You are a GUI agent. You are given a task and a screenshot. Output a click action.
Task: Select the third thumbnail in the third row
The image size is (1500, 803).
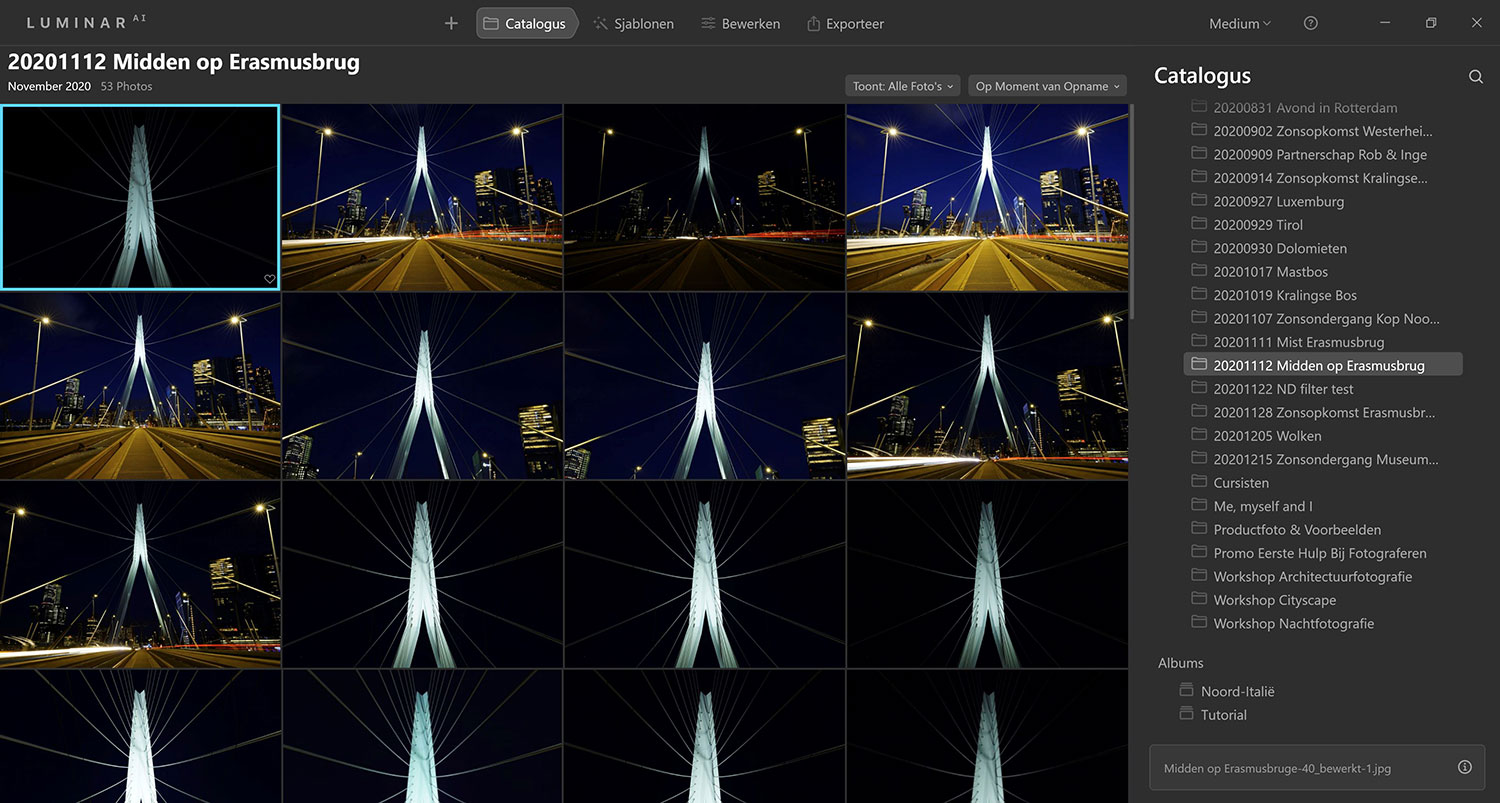click(705, 575)
